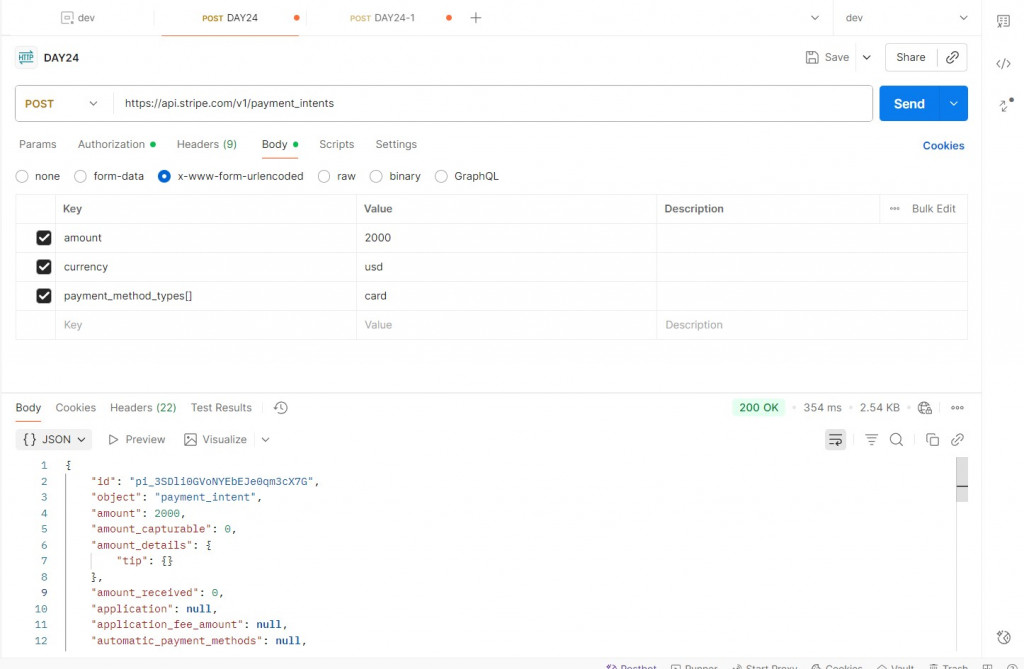The height and width of the screenshot is (669, 1024).
Task: Select the form-data body type
Action: click(80, 176)
